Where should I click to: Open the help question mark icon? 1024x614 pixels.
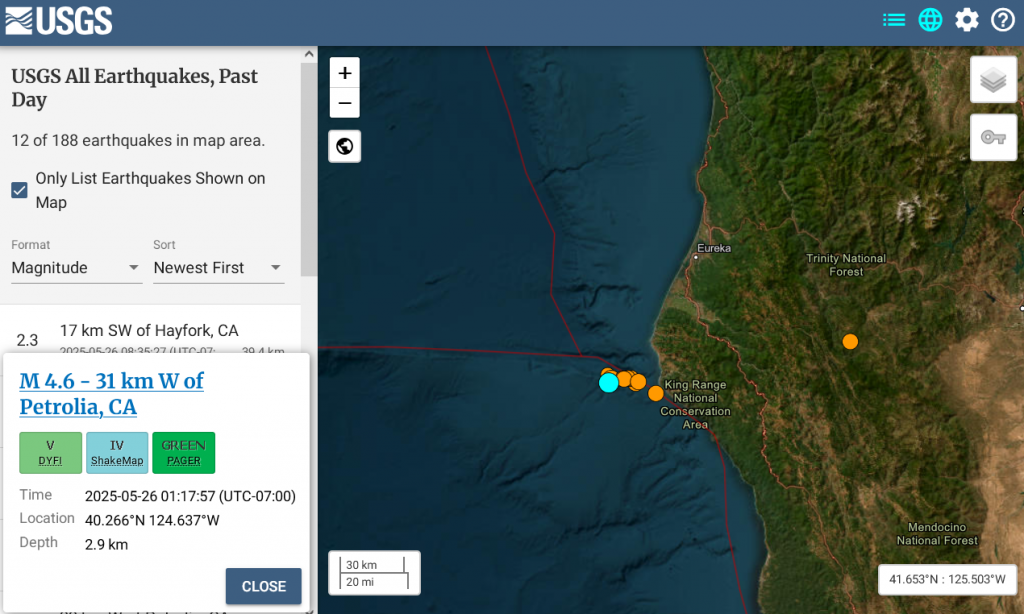(x=1002, y=20)
